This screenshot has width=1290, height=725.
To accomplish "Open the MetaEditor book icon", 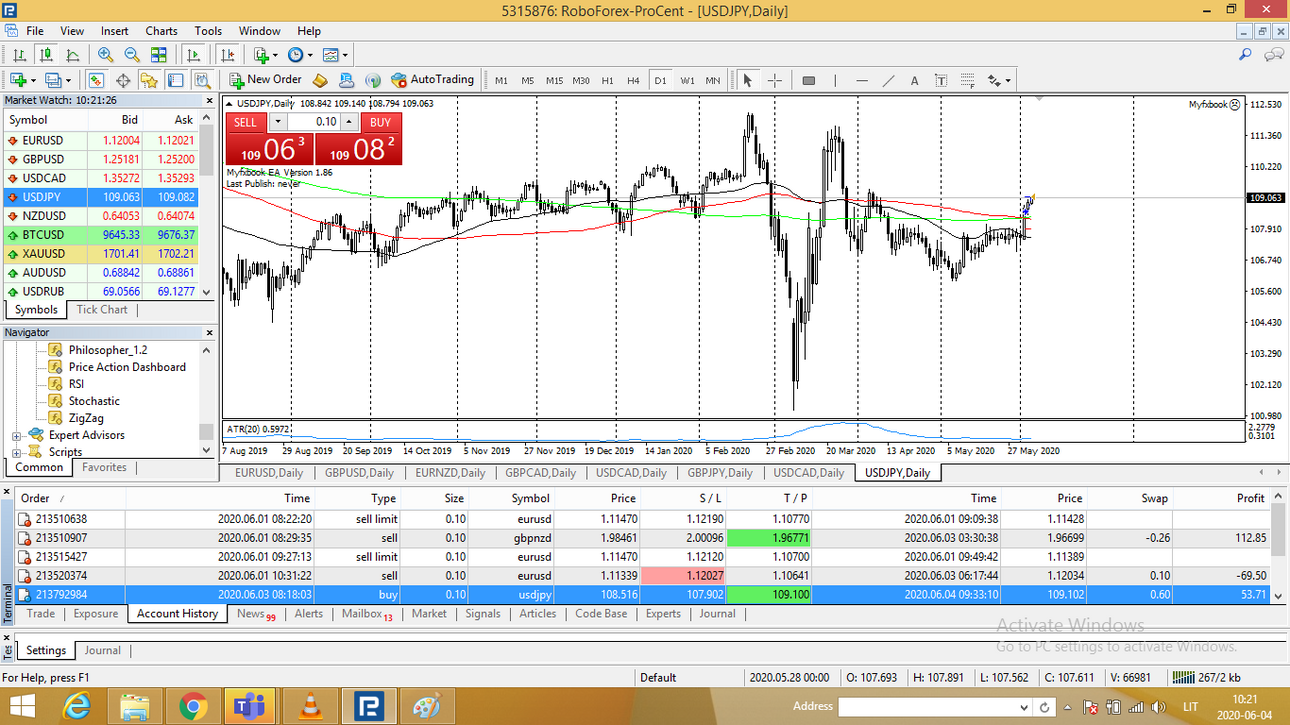I will tap(320, 80).
